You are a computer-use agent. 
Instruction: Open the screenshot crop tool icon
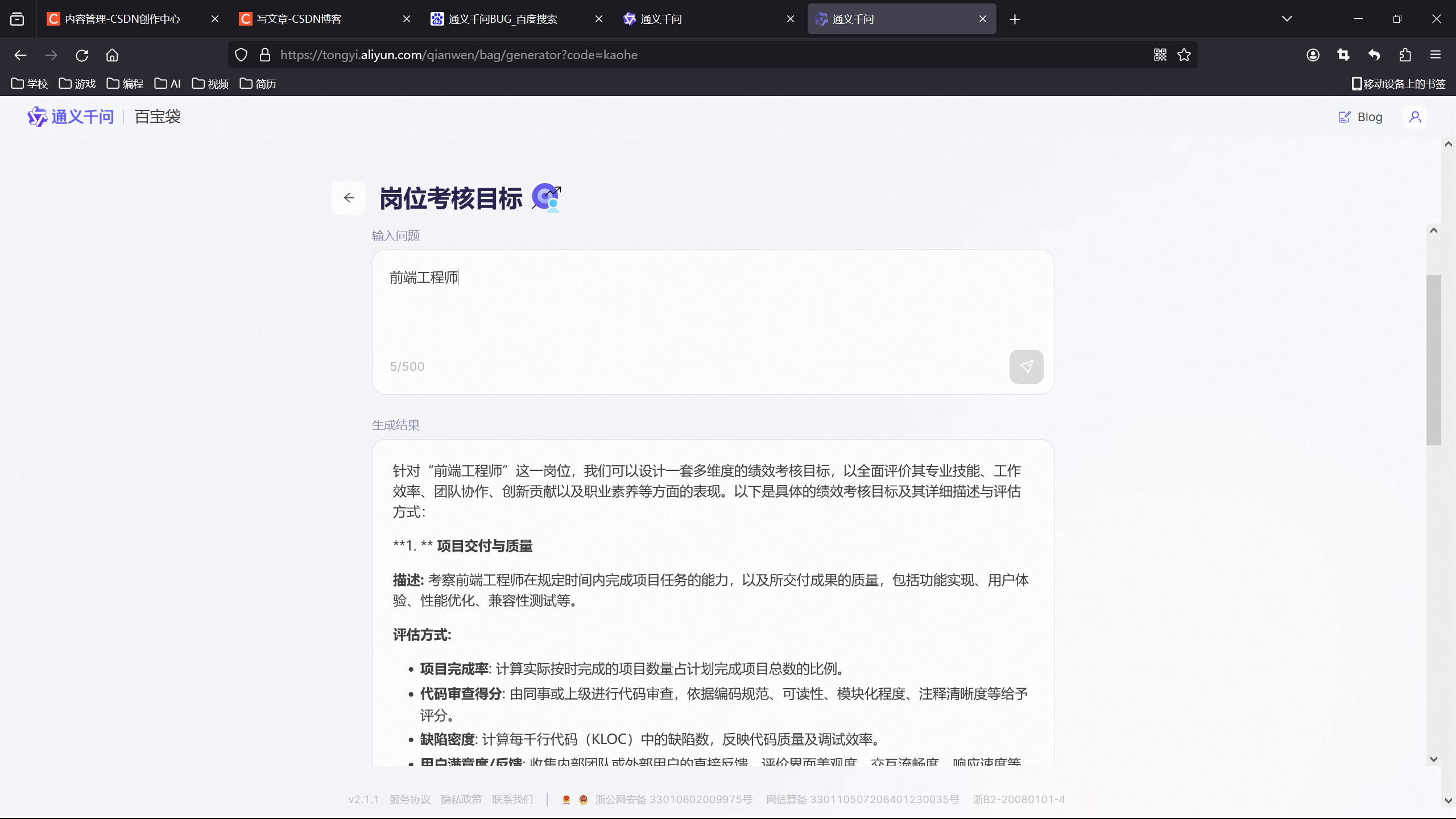pos(1343,55)
